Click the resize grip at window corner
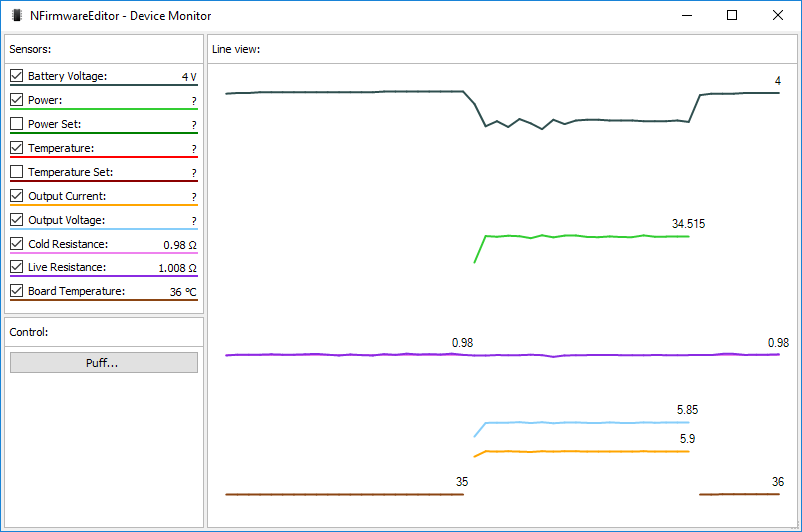 coord(795,525)
